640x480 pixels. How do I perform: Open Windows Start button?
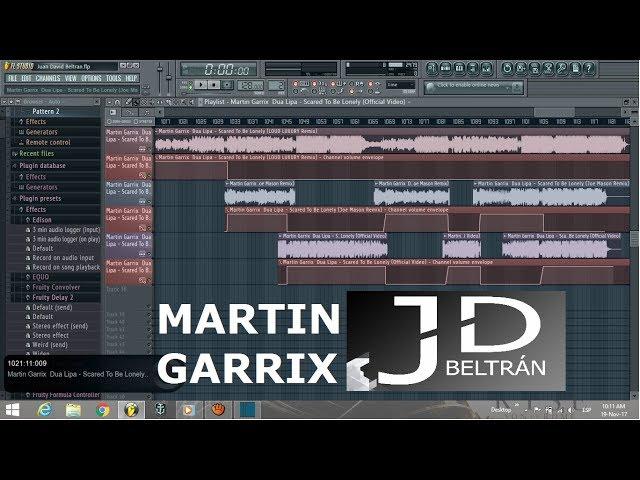12,410
